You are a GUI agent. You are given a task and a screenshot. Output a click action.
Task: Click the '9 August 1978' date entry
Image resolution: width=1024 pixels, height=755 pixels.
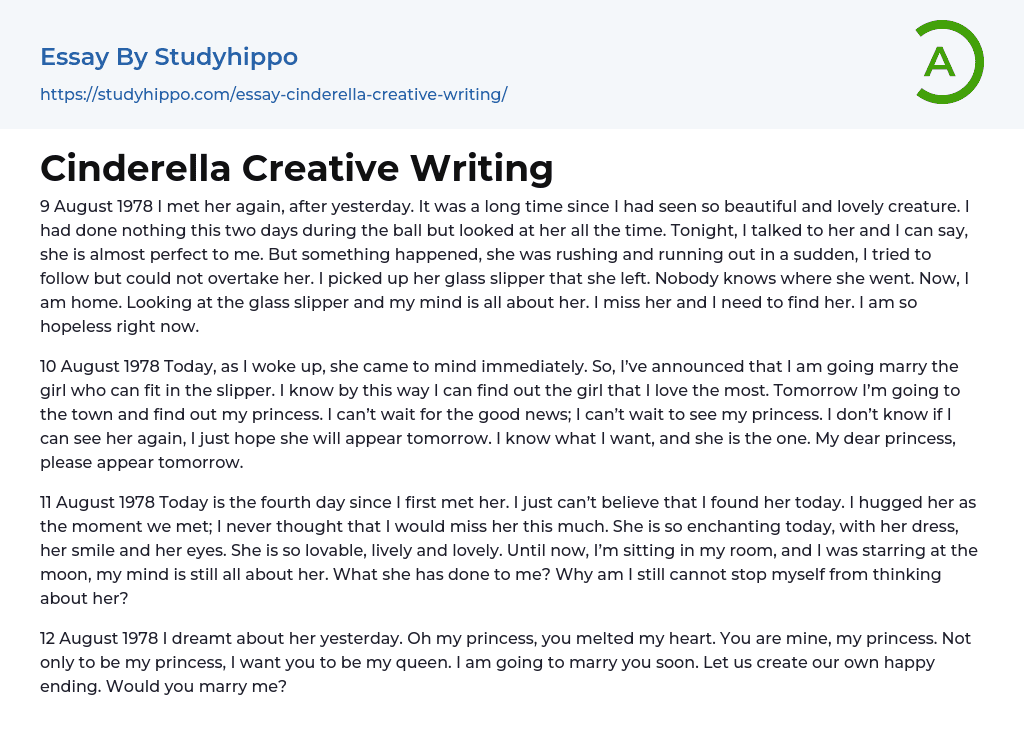(x=97, y=206)
